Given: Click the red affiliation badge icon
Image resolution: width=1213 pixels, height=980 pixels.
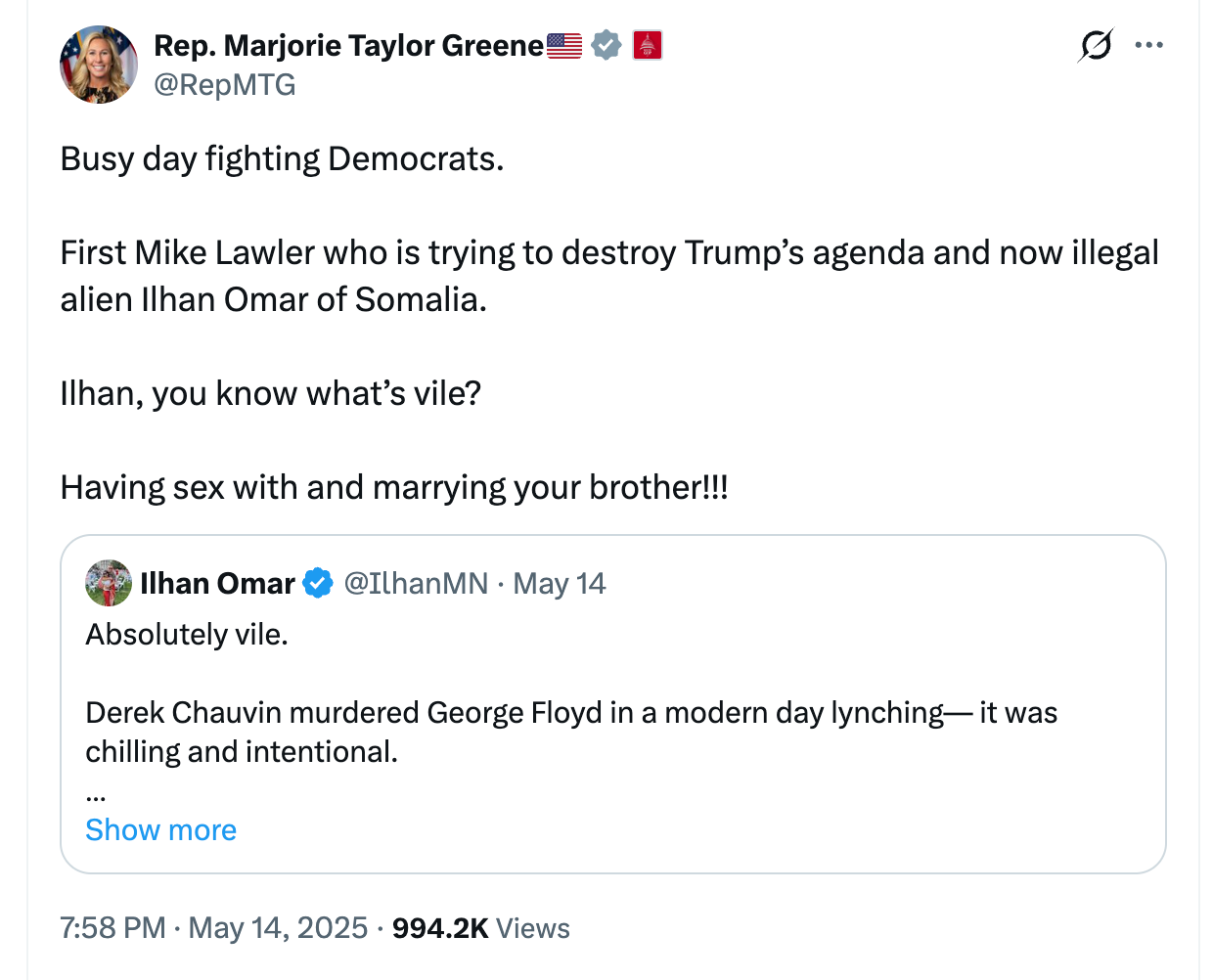Looking at the screenshot, I should pyautogui.click(x=648, y=45).
